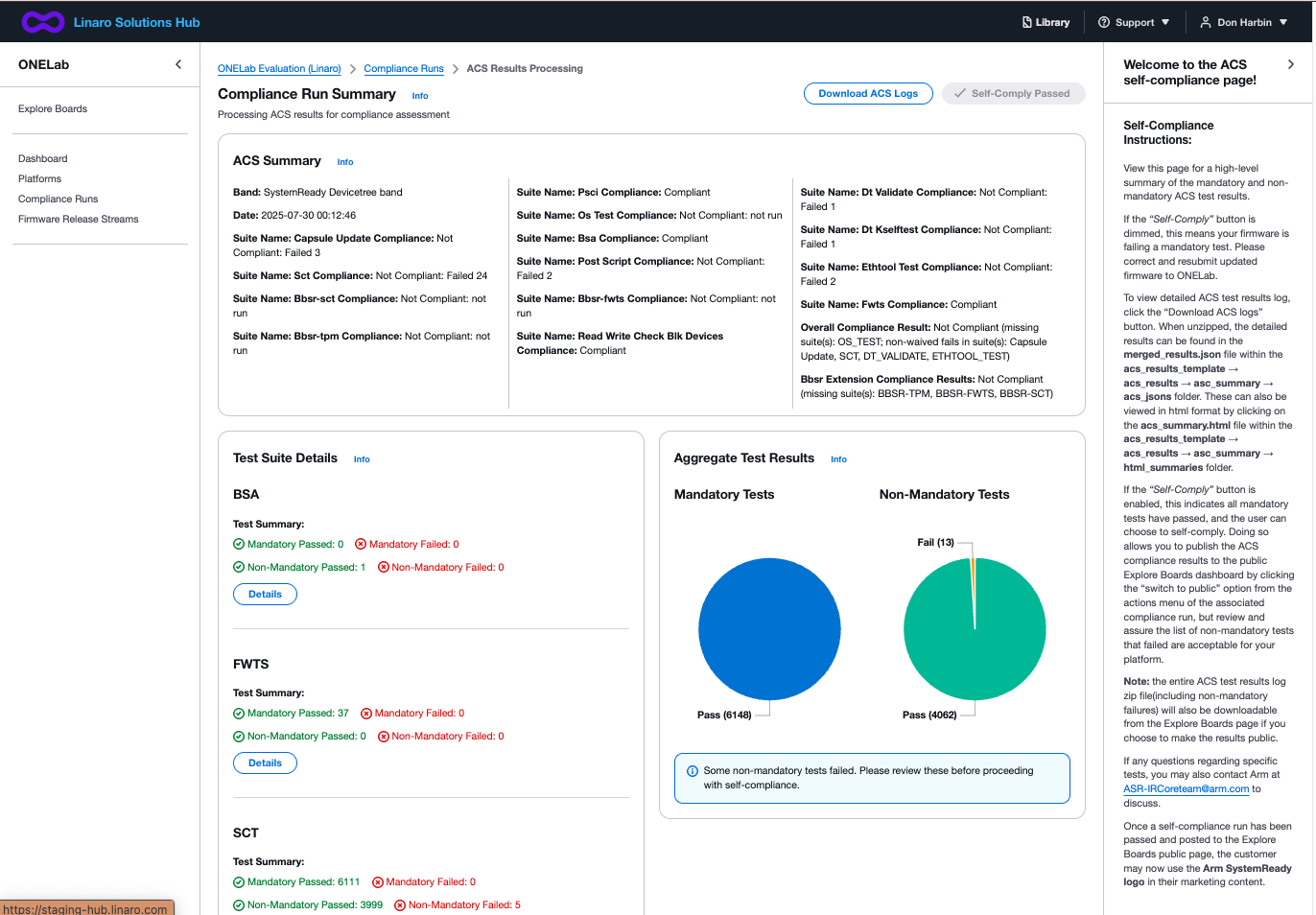1316x915 pixels.
Task: Click SCT Mandatory Passed: 6111 text
Action: point(303,881)
